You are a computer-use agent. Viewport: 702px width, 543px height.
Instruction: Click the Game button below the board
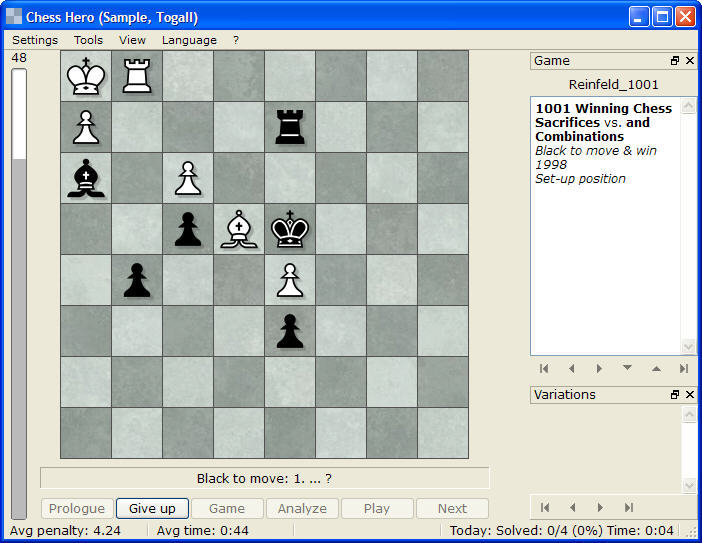(x=227, y=509)
